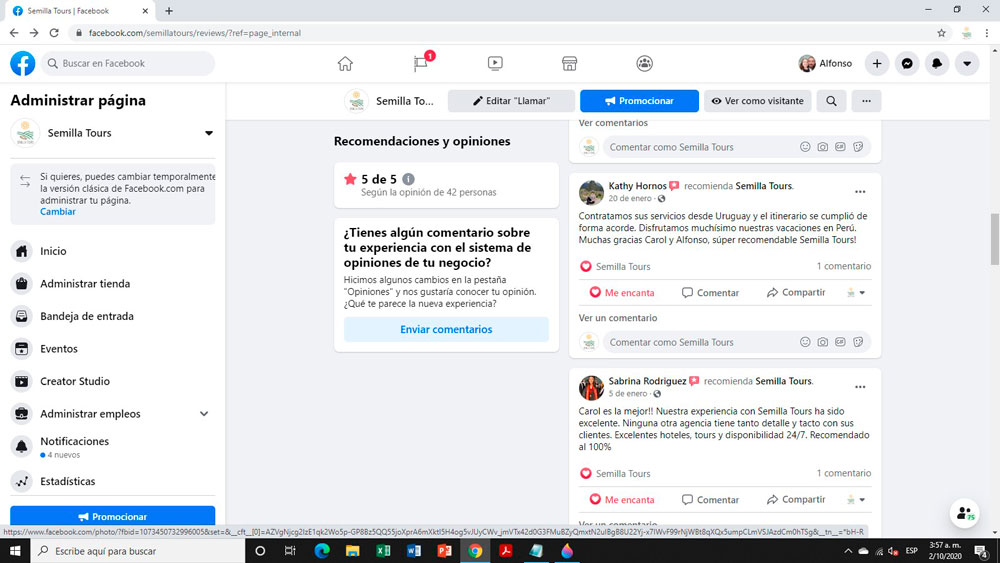Open the account dropdown arrow

967,63
